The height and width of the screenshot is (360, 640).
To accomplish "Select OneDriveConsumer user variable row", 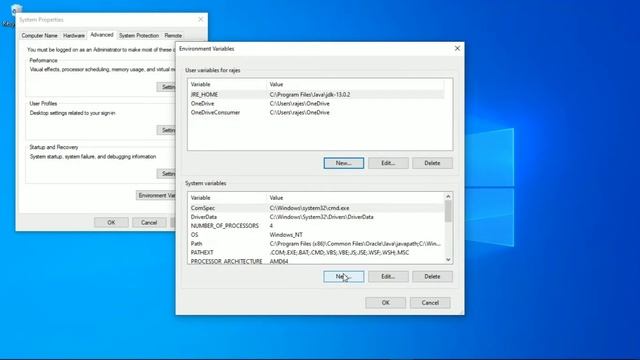I will click(x=316, y=112).
